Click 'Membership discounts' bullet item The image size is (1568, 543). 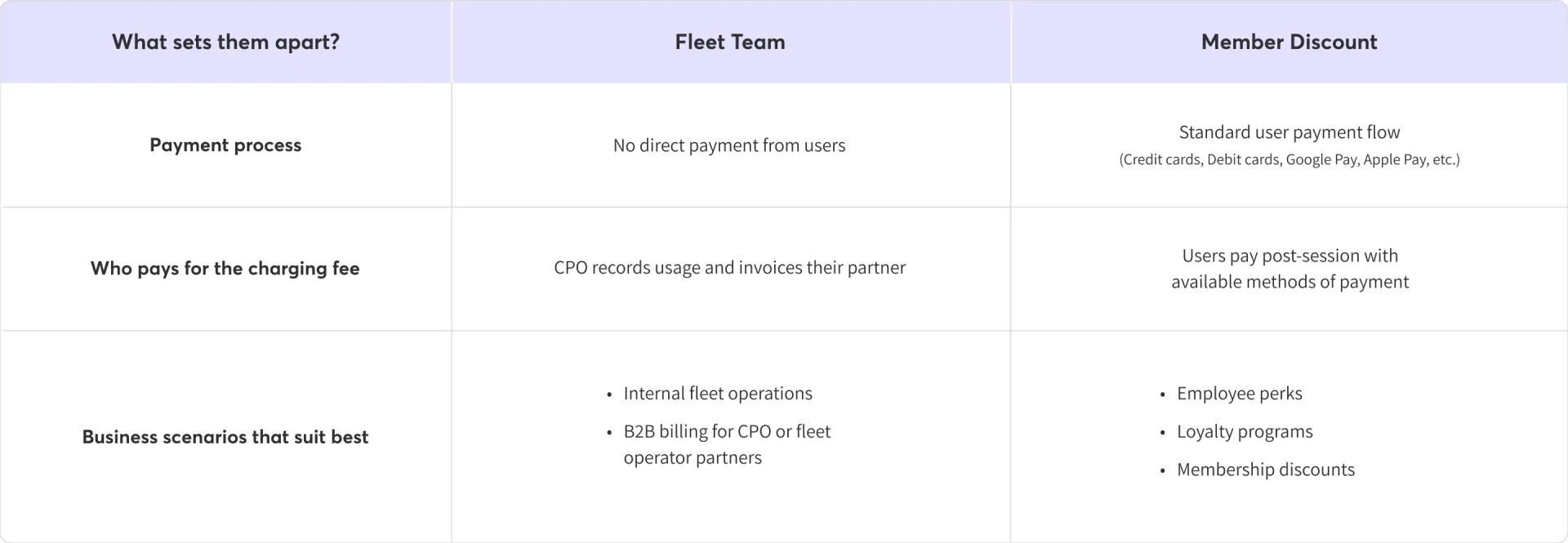pos(1266,470)
